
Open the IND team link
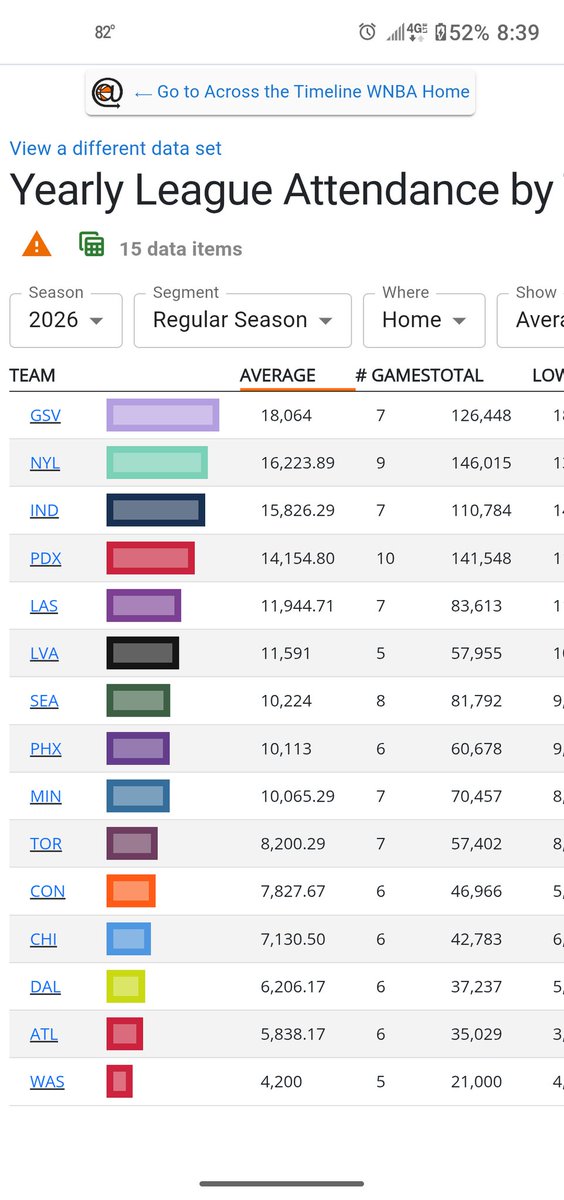[44, 510]
